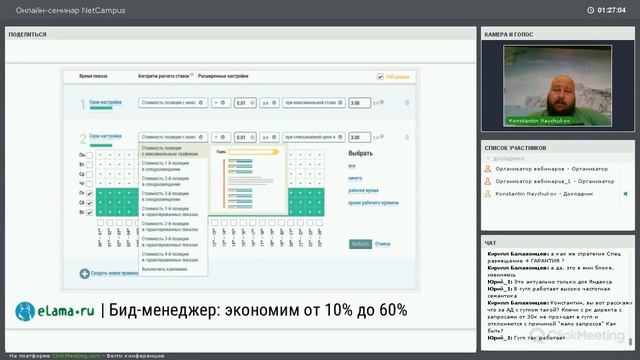Open rule 1 Стоимость позиции dropdown
This screenshot has height=360, width=640.
173,103
